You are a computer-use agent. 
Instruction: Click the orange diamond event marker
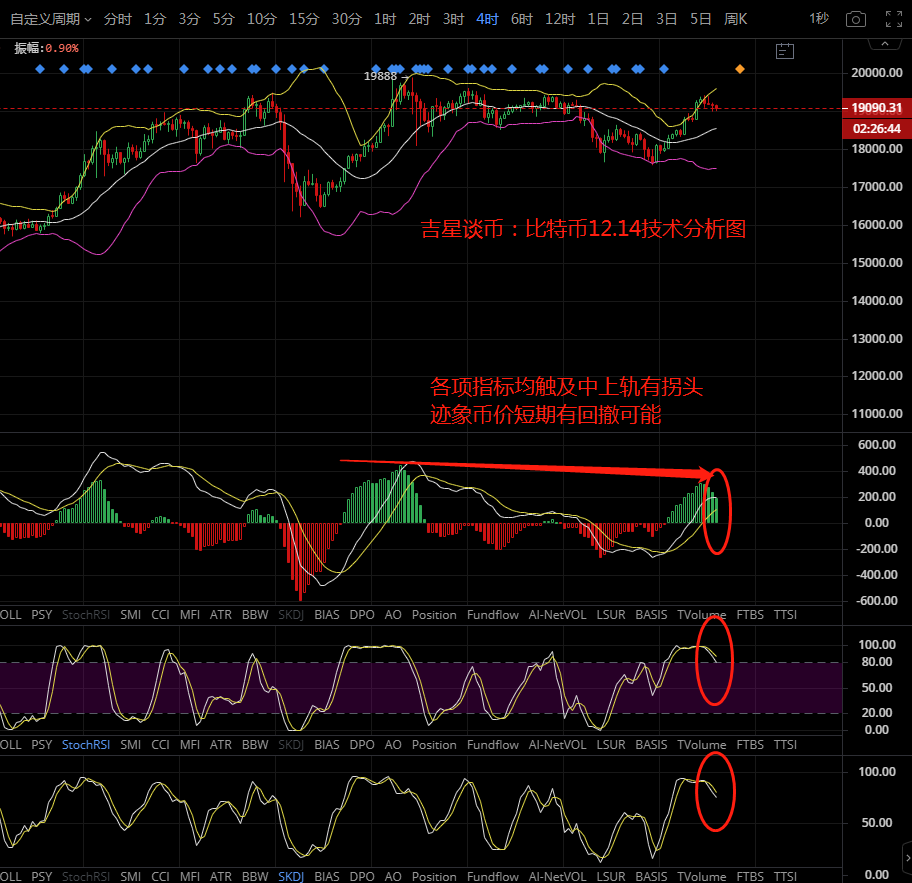740,69
